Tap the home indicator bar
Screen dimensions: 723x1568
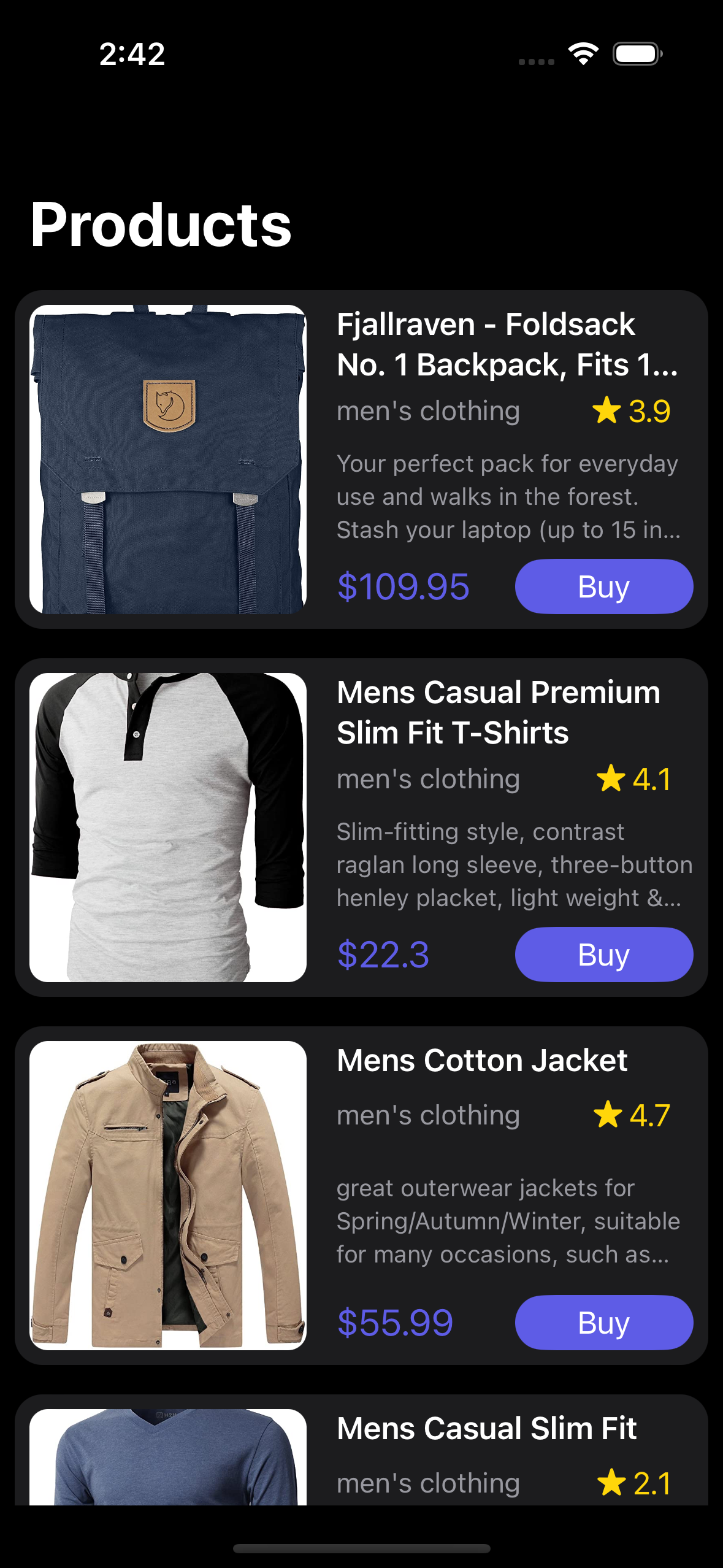tap(362, 1549)
